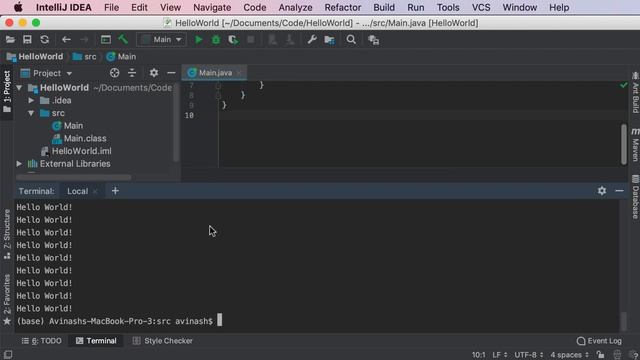The width and height of the screenshot is (640, 360).
Task: Click the 10:1 caret position indicator
Action: coord(479,355)
